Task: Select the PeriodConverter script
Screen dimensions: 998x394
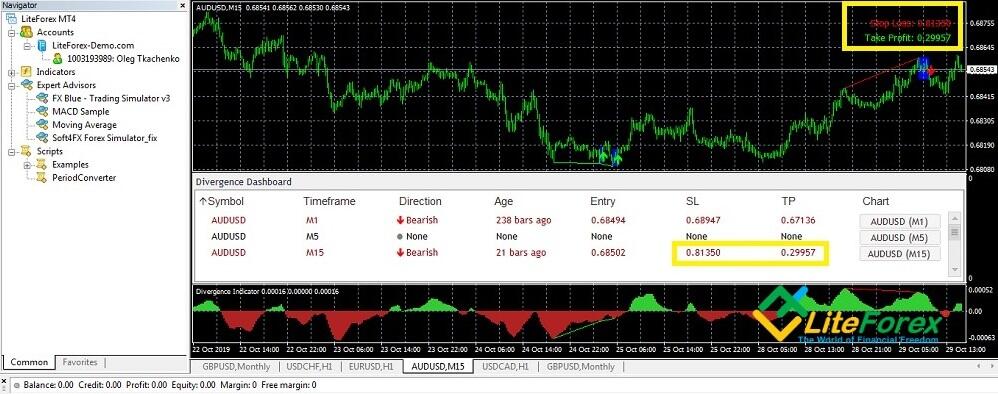Action: point(84,178)
